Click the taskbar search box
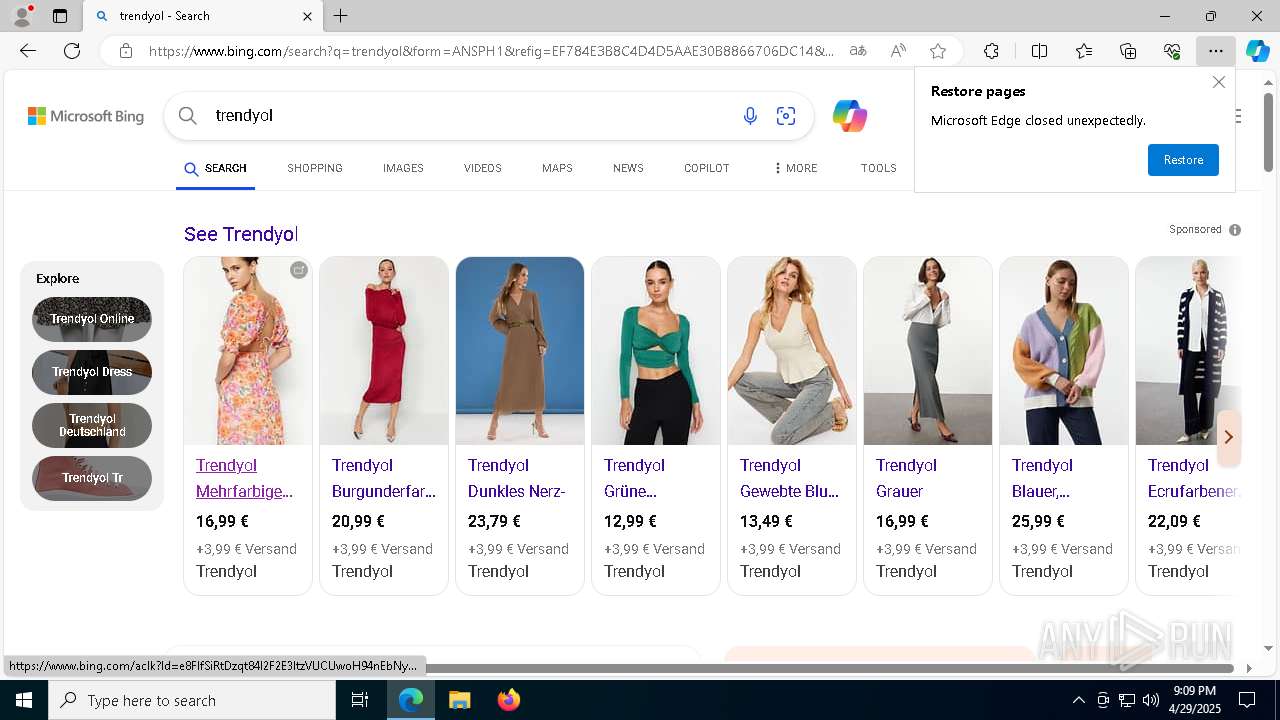 tap(192, 700)
